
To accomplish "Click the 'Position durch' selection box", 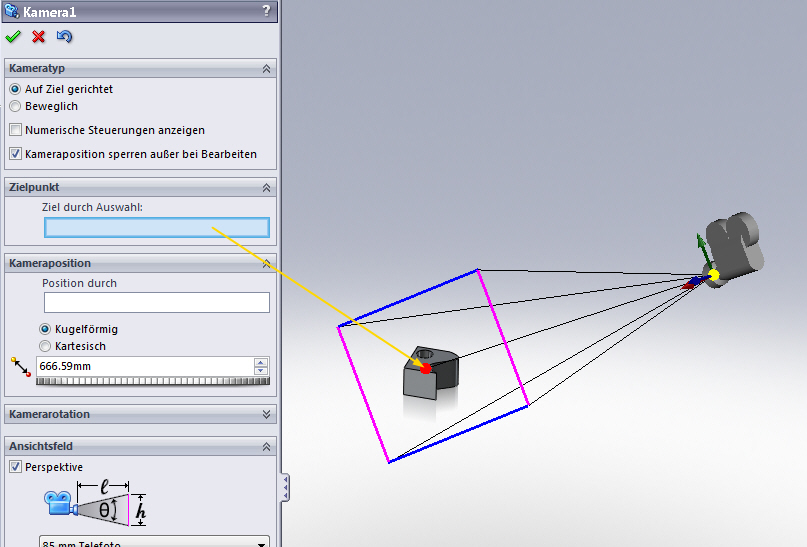I will pyautogui.click(x=157, y=303).
